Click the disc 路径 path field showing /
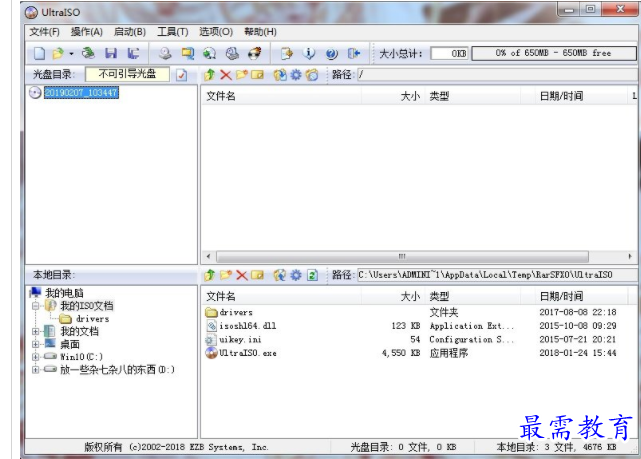Image resolution: width=641 pixels, height=459 pixels. 496,75
